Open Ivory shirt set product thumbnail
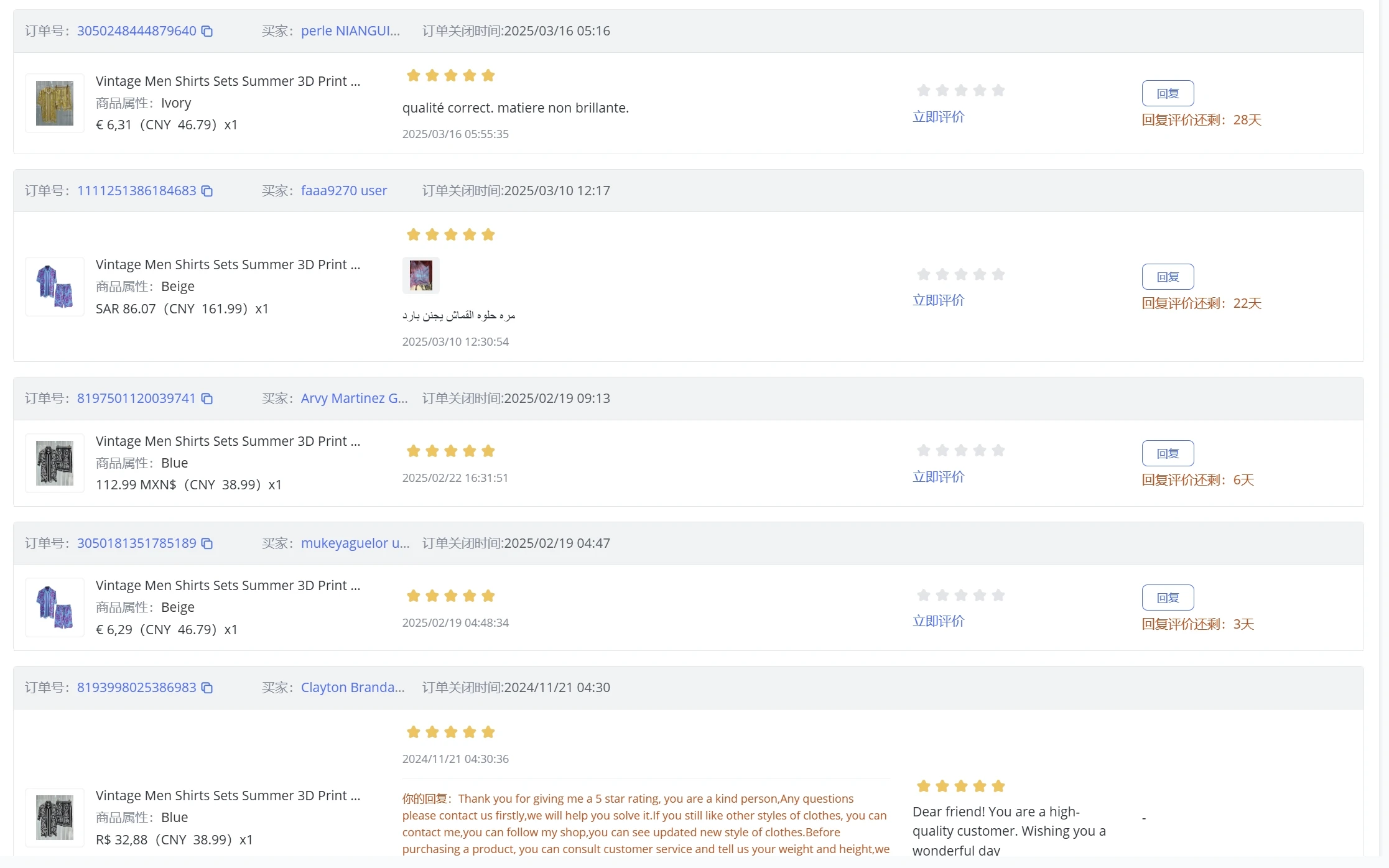 click(x=55, y=103)
